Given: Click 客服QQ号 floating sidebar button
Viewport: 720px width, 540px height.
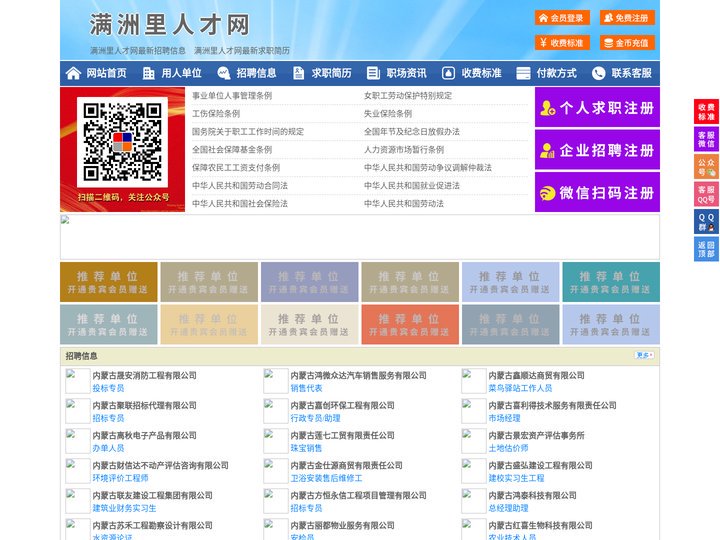Looking at the screenshot, I should [706, 194].
